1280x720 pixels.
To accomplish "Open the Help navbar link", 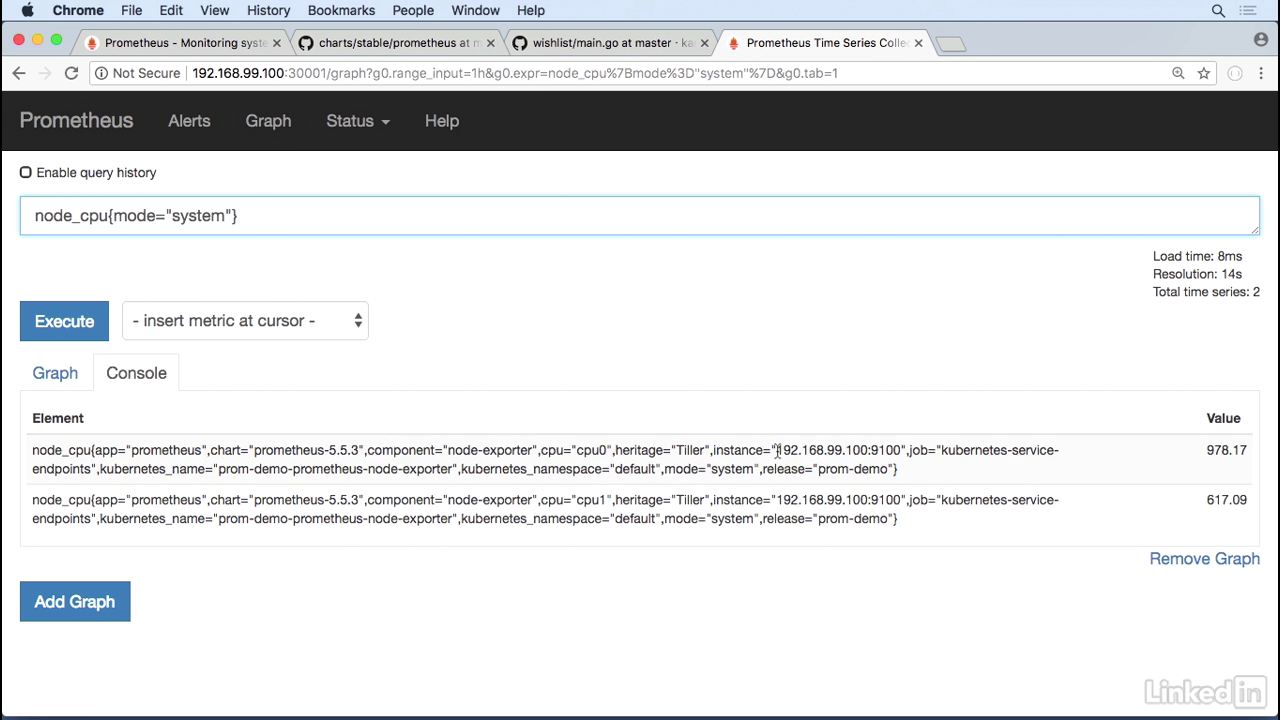I will point(442,121).
